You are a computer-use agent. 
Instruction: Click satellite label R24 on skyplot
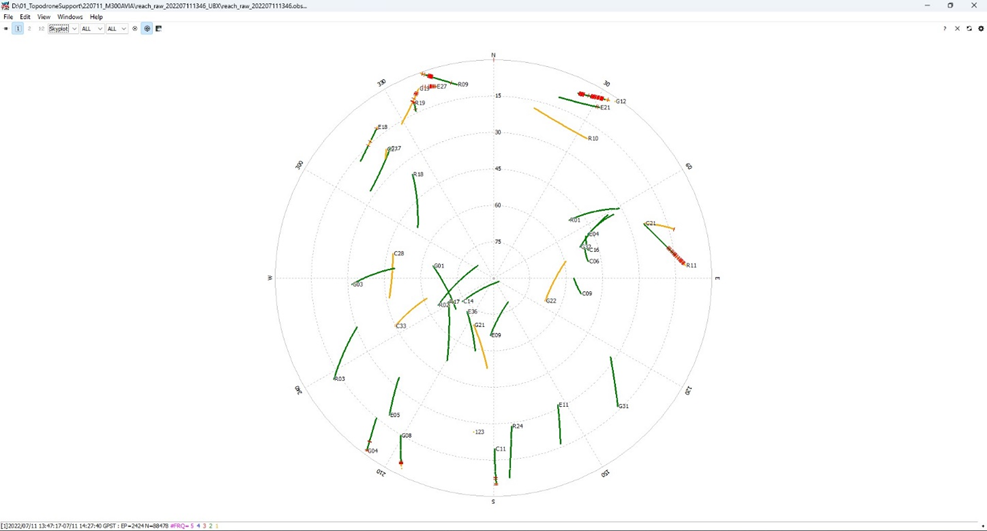(x=518, y=426)
